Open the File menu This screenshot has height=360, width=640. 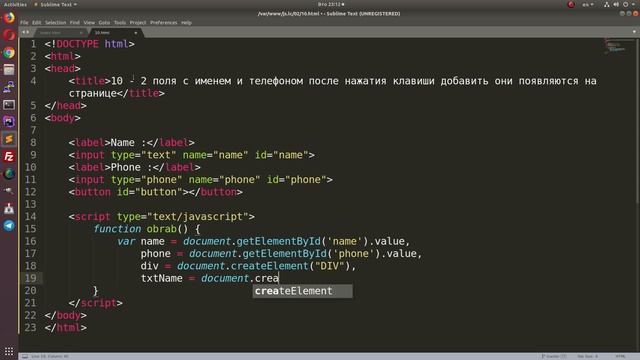pyautogui.click(x=24, y=22)
